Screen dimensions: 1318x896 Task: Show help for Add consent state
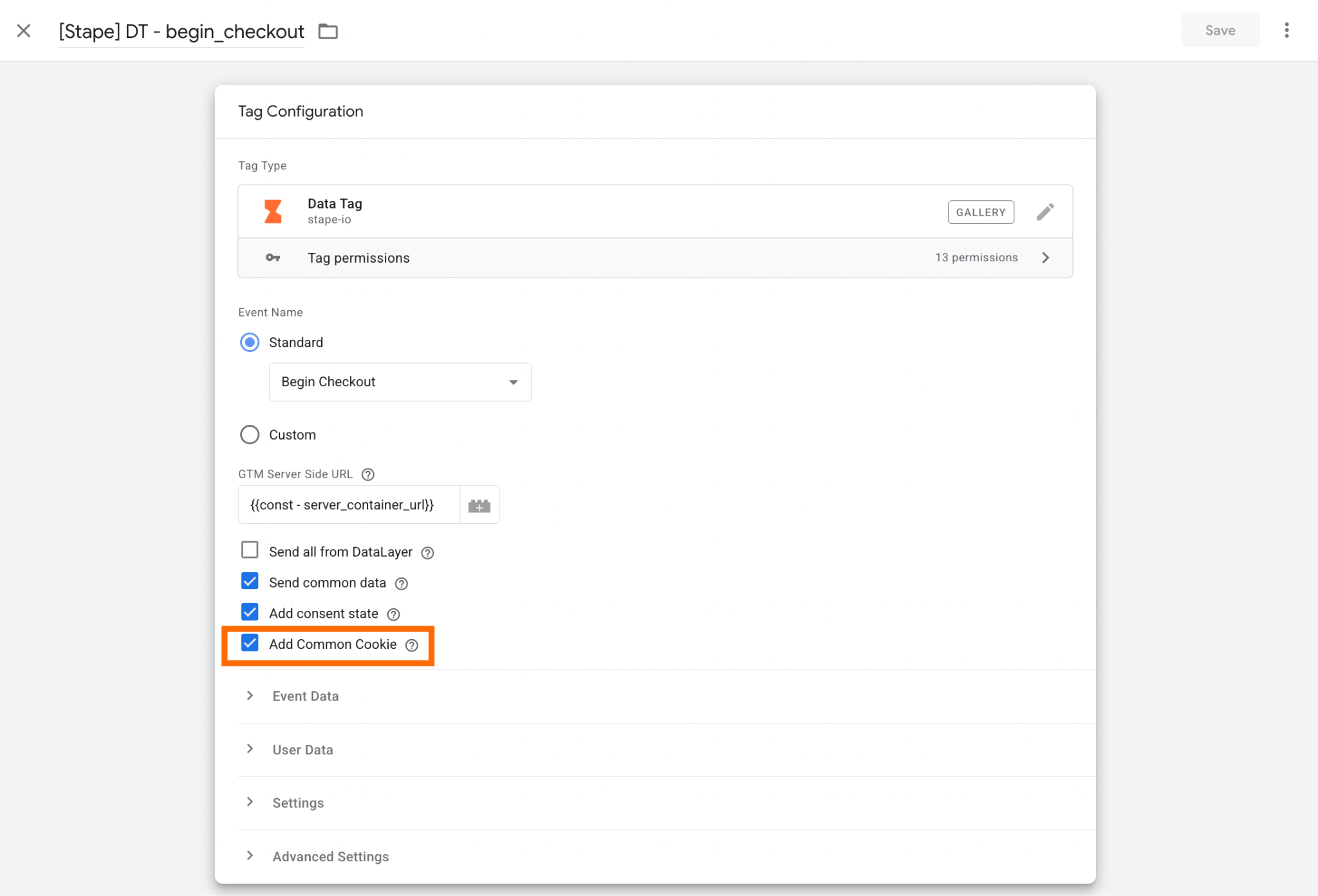point(393,615)
